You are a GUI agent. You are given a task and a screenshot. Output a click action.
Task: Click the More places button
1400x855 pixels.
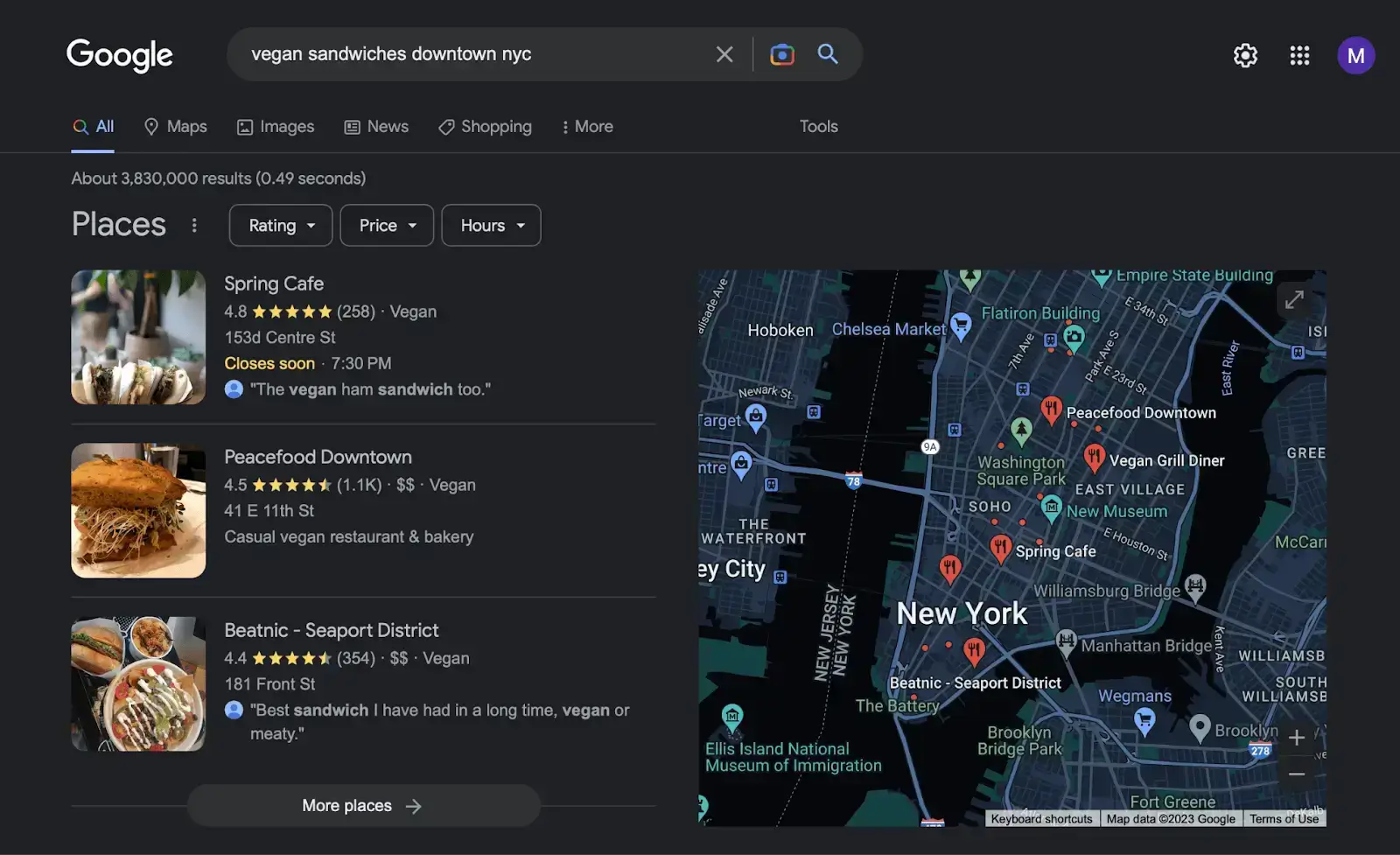[x=363, y=806]
